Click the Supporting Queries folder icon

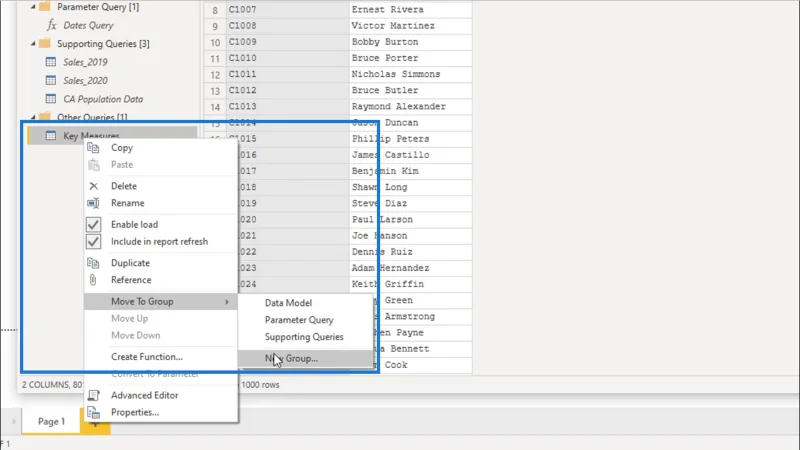[45, 43]
